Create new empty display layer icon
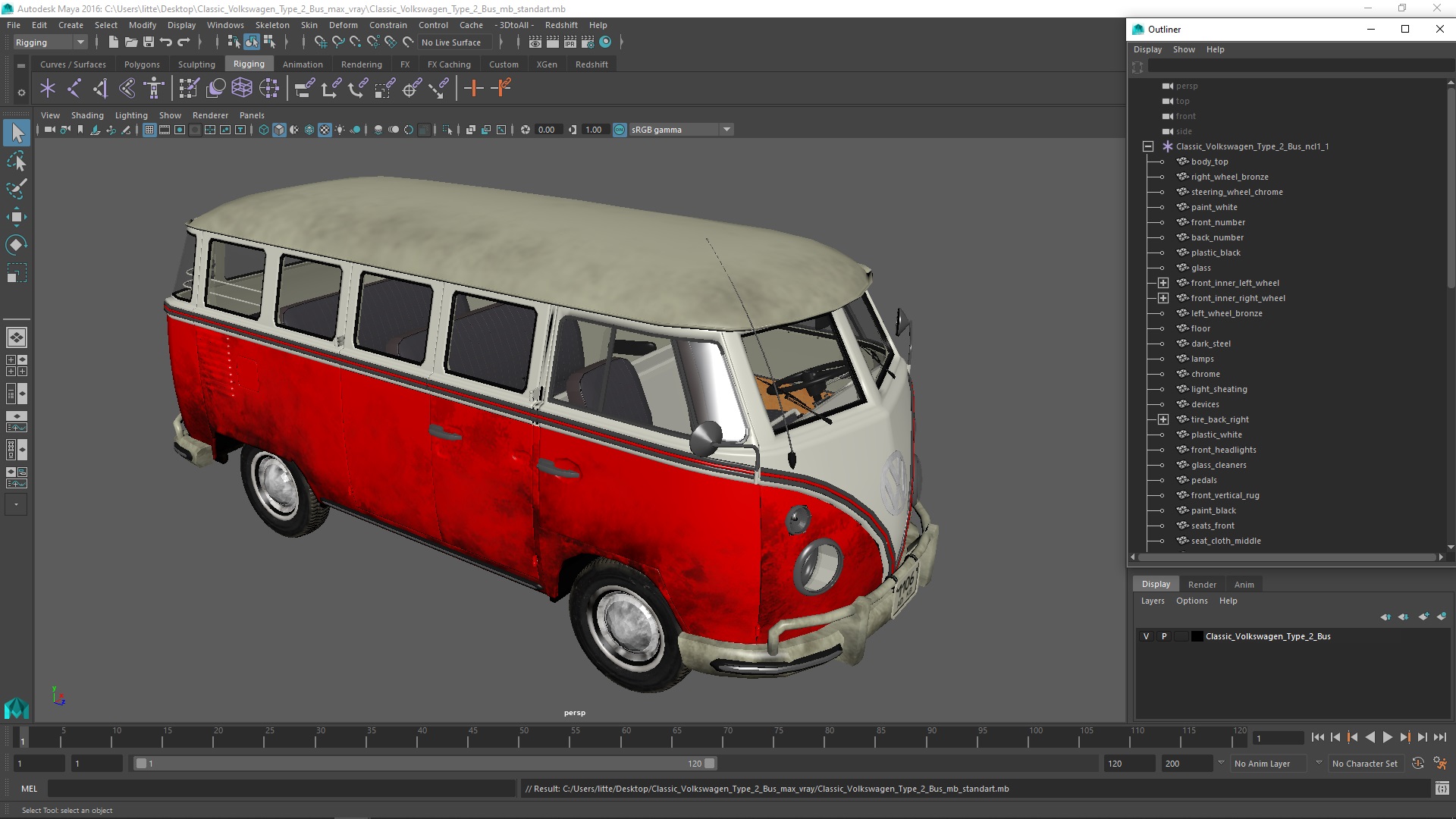 tap(1423, 617)
